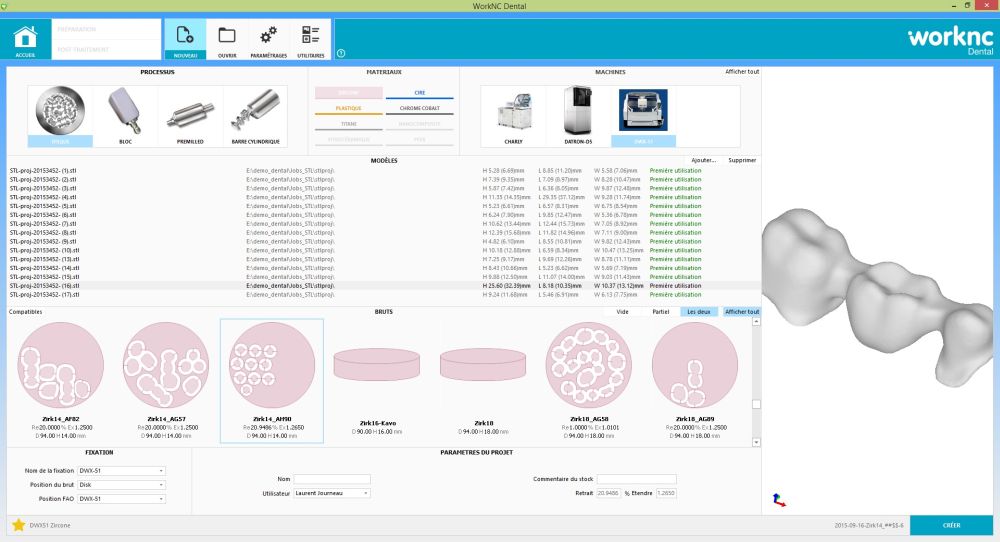This screenshot has height=542, width=1000.
Task: Filter bruts by Les deux
Action: coord(698,312)
